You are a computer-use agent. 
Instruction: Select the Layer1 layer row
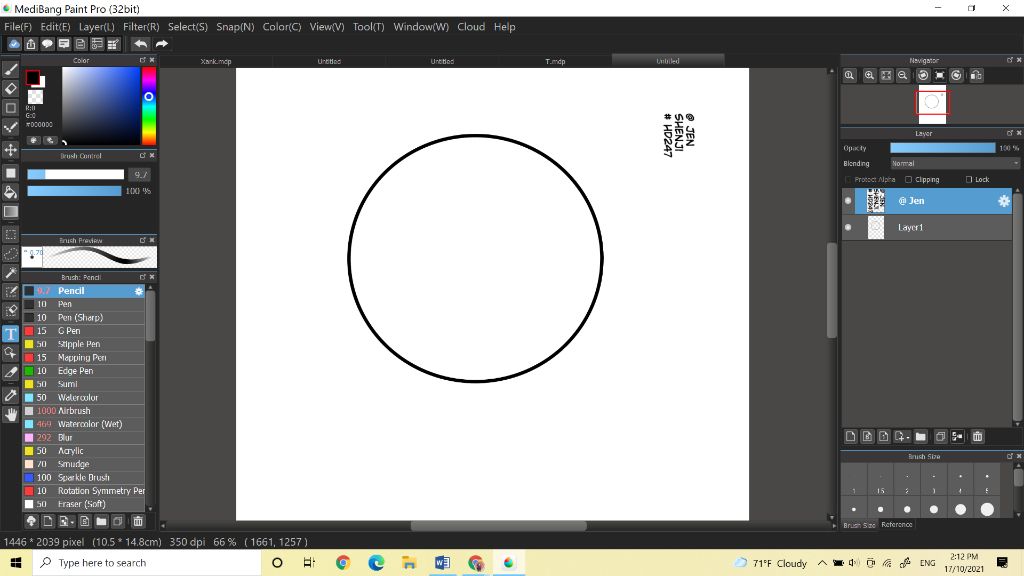[927, 227]
